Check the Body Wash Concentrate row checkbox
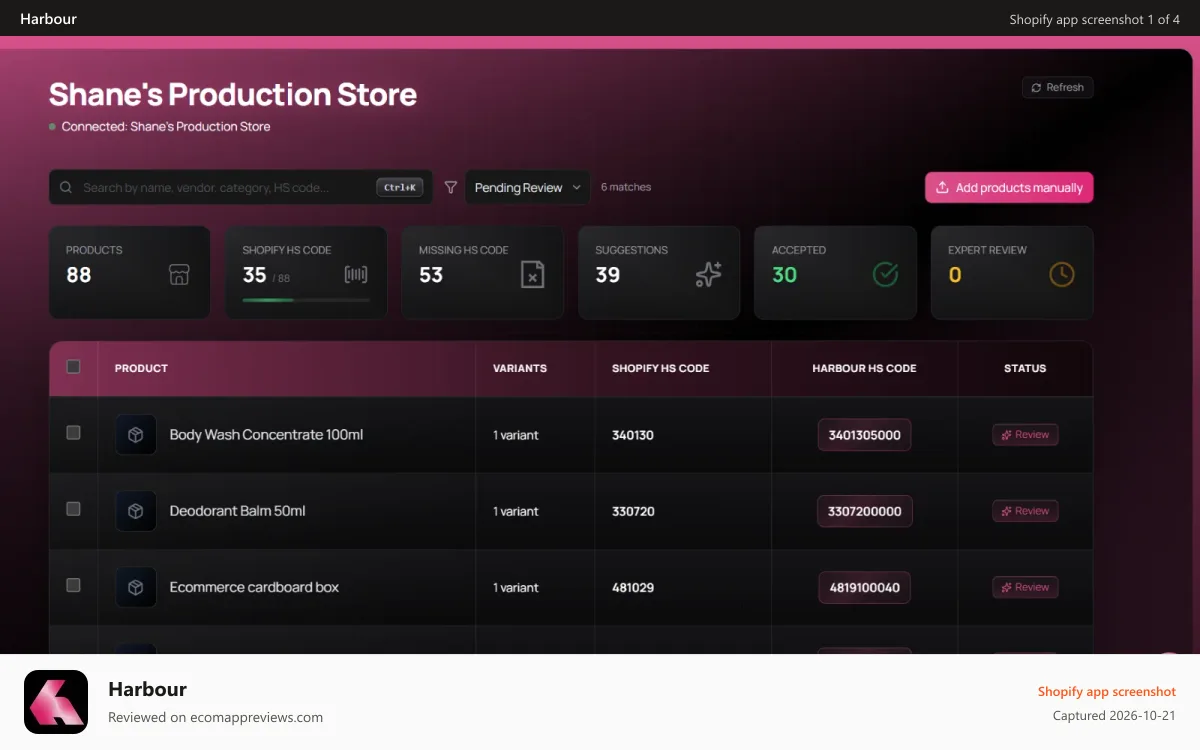 point(73,433)
